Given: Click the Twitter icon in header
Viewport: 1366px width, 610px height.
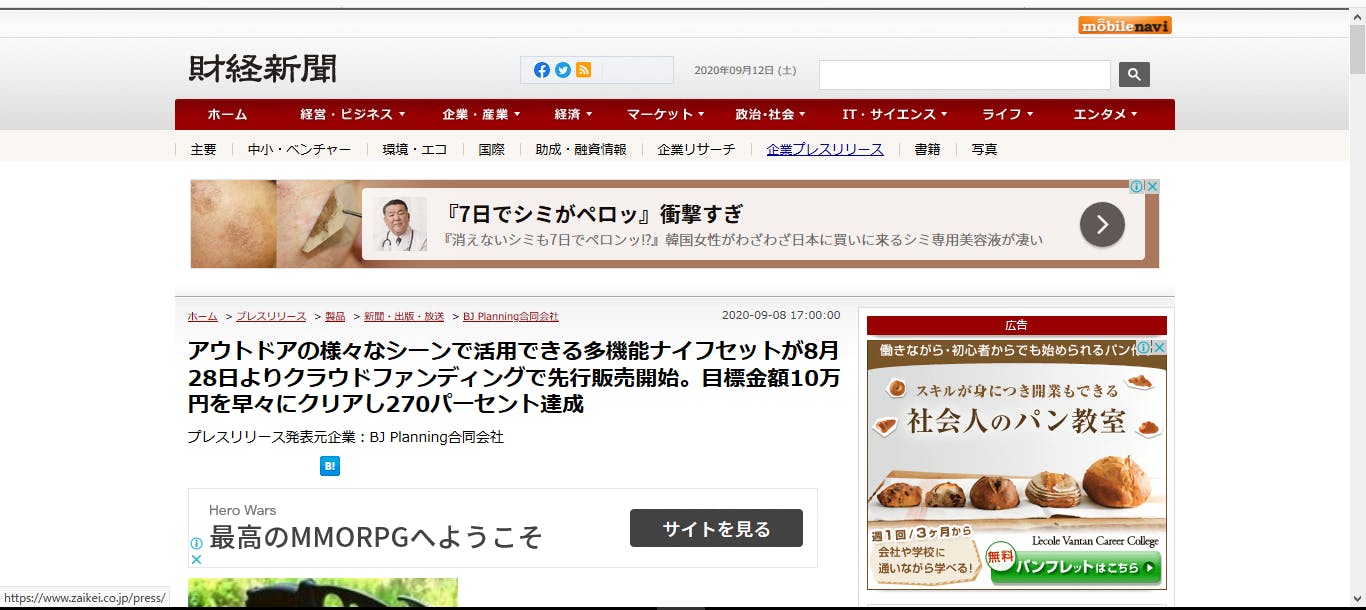Looking at the screenshot, I should click(563, 70).
